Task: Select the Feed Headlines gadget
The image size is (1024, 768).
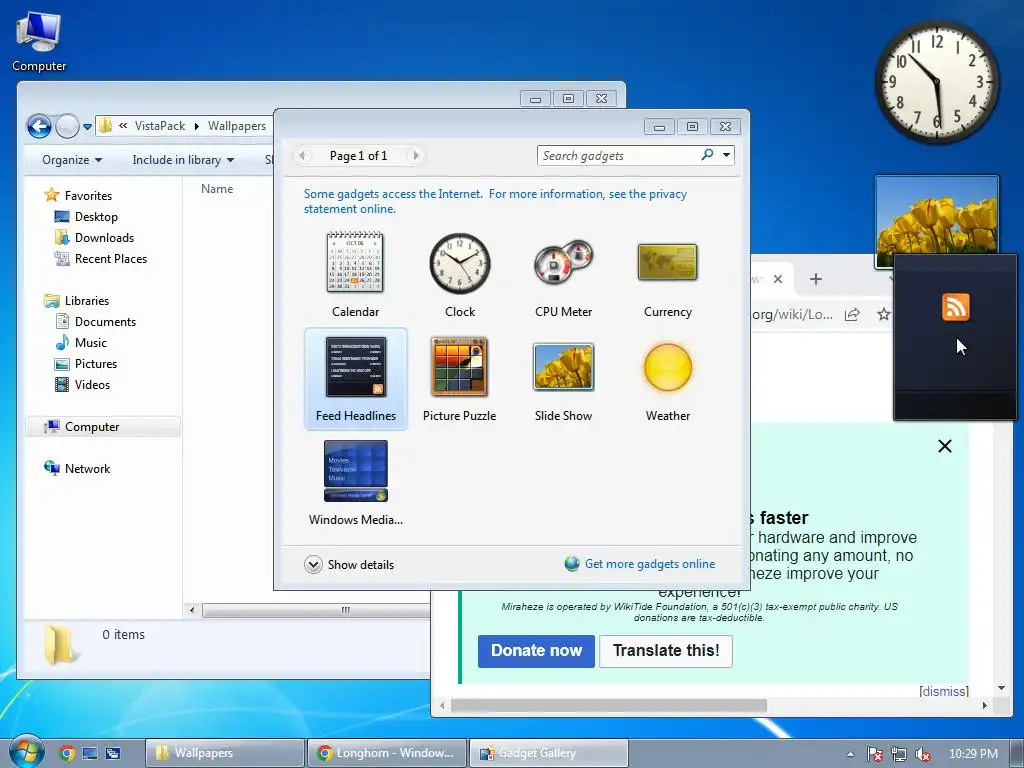Action: pyautogui.click(x=355, y=379)
